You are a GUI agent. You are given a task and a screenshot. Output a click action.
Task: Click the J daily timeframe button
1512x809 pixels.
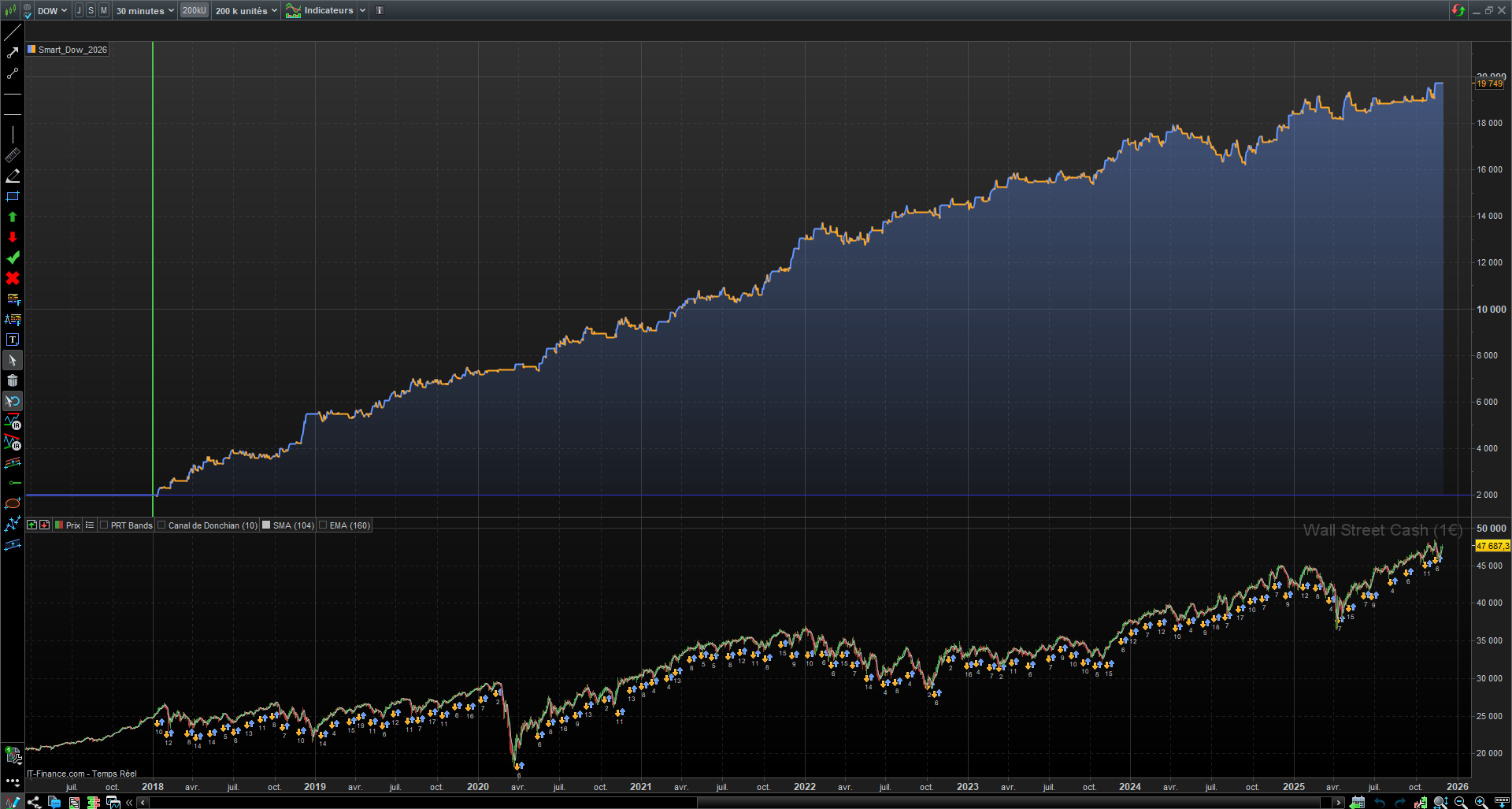click(x=79, y=10)
